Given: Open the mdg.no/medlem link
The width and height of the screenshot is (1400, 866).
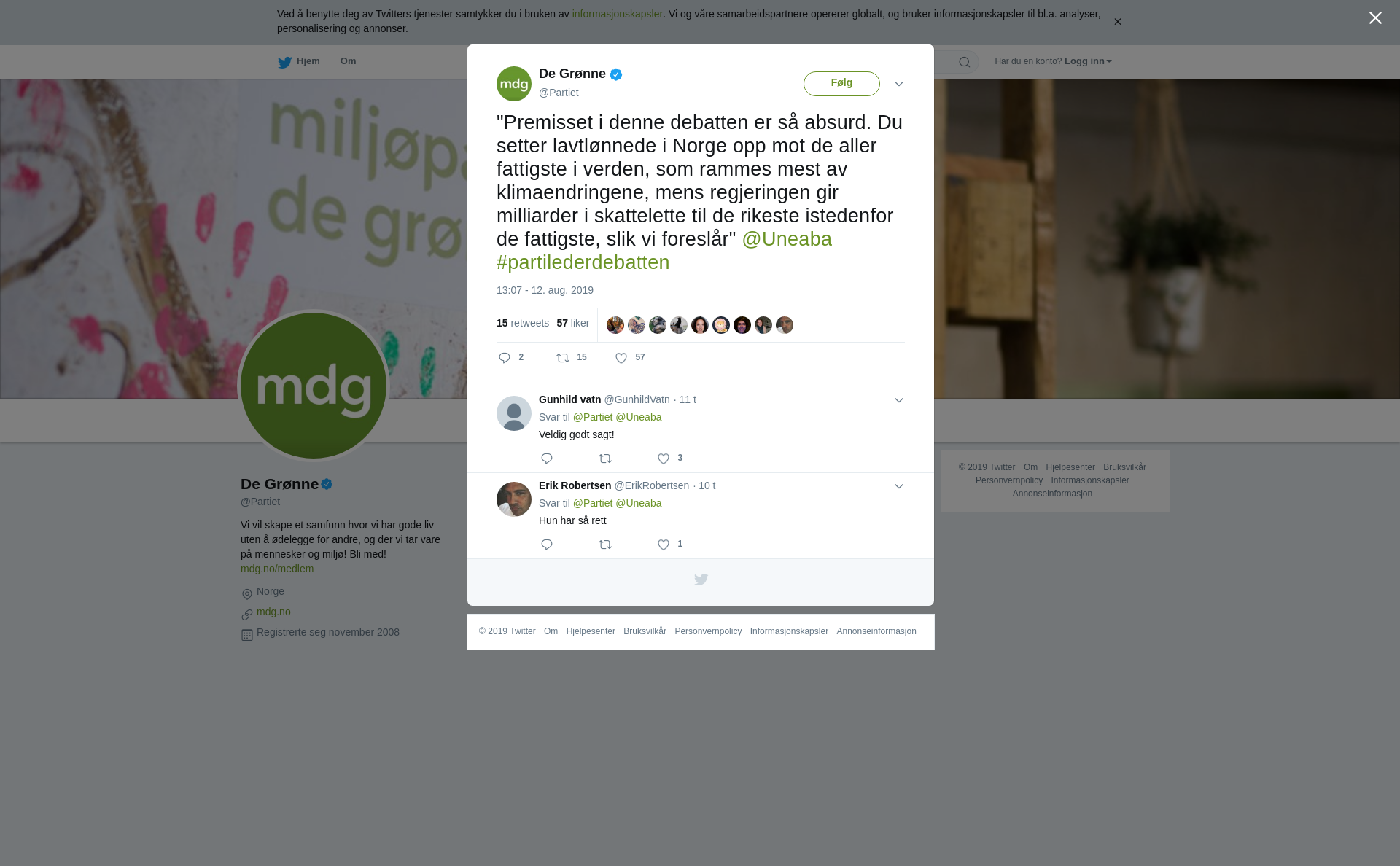Looking at the screenshot, I should pyautogui.click(x=277, y=569).
